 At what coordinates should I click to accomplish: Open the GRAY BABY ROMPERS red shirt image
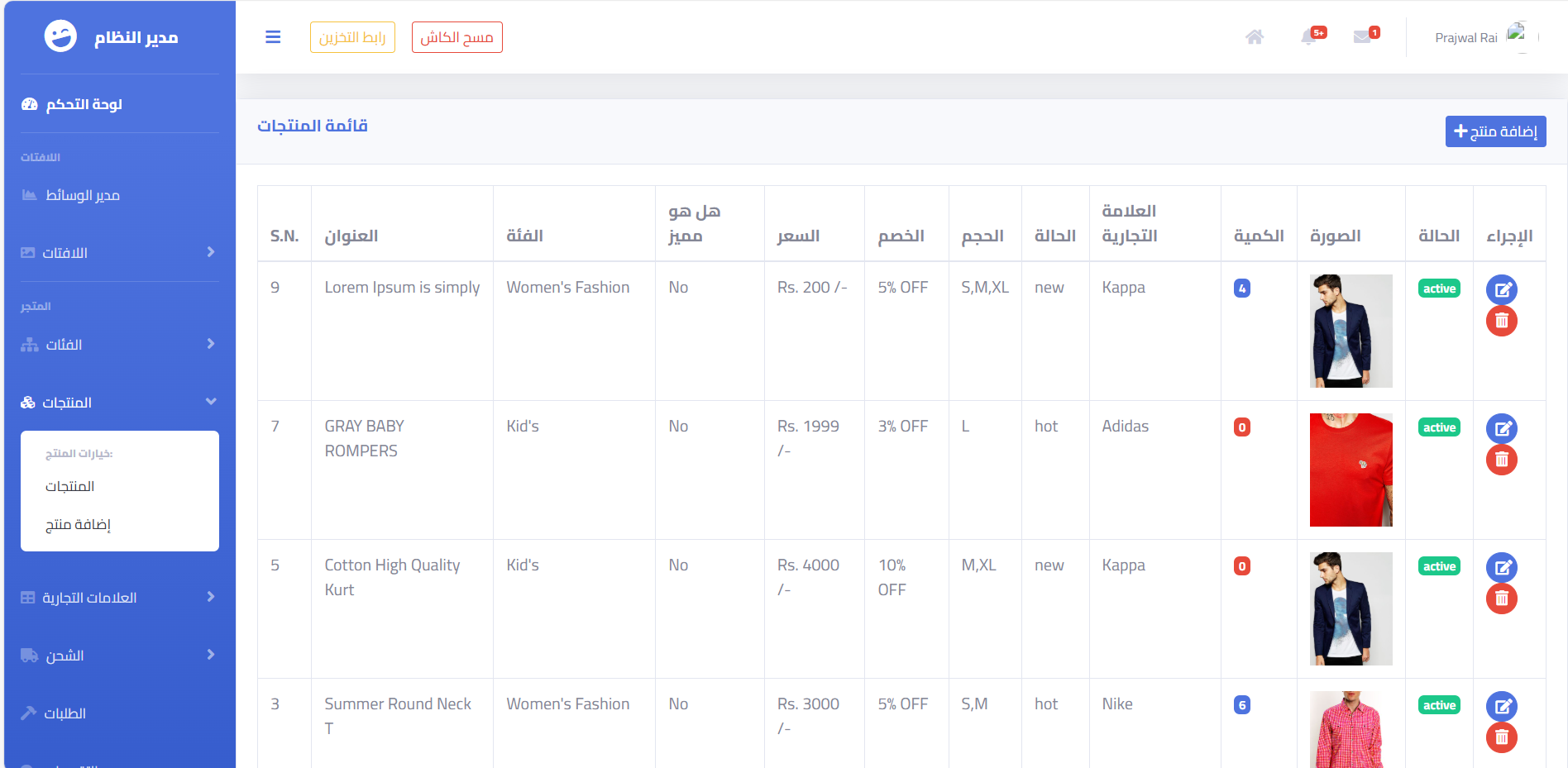click(1351, 470)
